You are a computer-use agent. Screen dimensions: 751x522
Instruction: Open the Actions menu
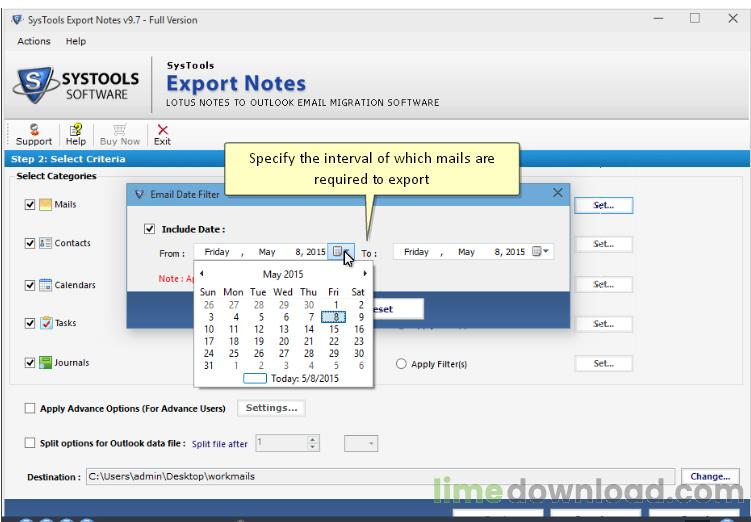point(34,41)
